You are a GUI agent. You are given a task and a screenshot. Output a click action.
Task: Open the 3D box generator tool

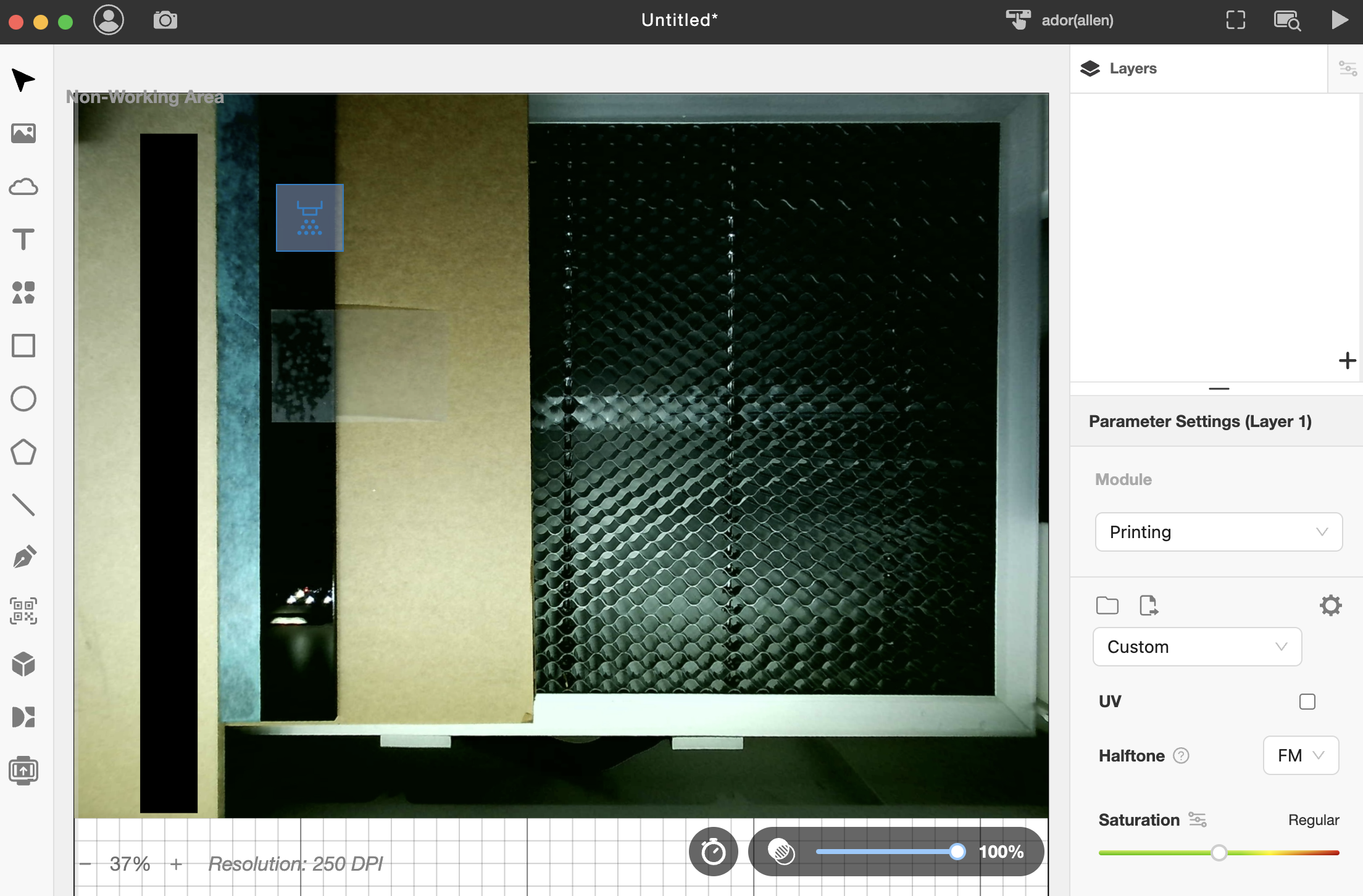click(x=23, y=664)
